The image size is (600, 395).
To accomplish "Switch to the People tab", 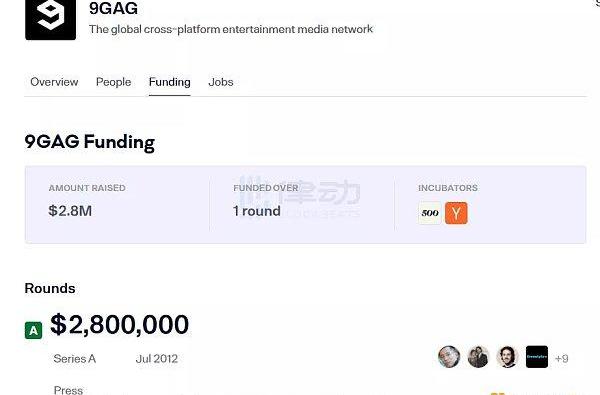I will click(x=113, y=82).
